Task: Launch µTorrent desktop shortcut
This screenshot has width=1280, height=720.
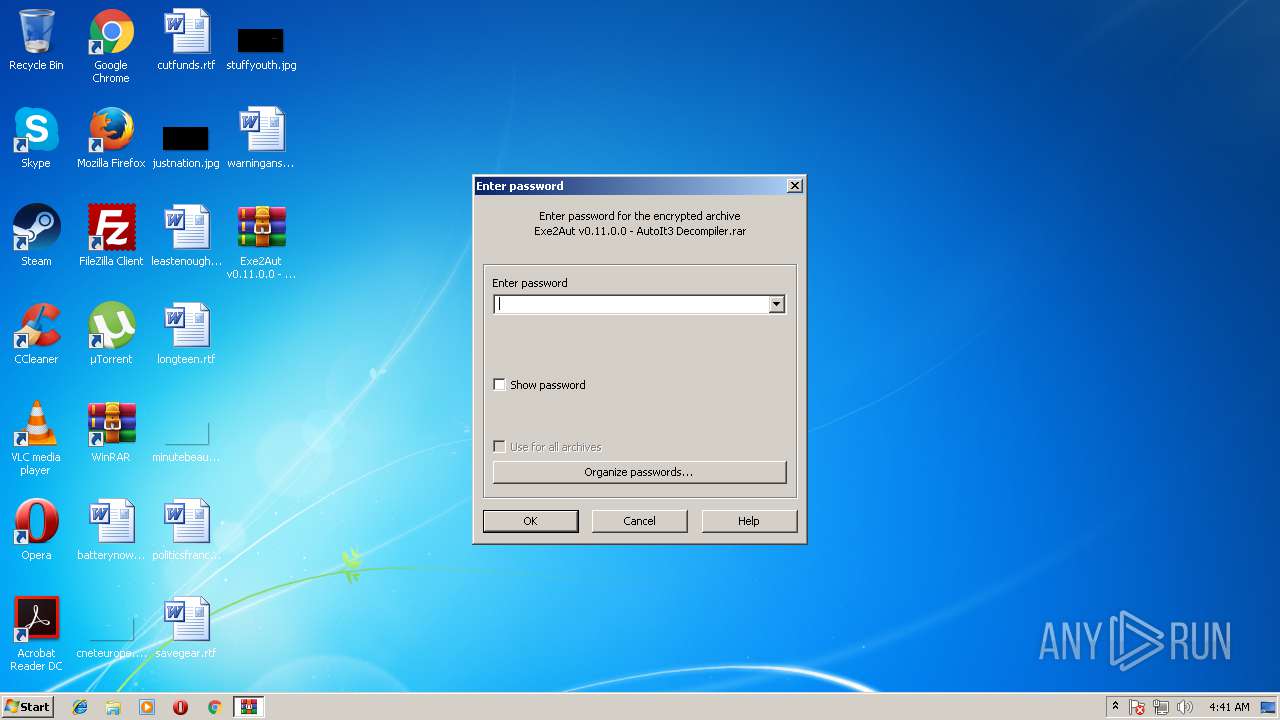Action: pos(111,334)
